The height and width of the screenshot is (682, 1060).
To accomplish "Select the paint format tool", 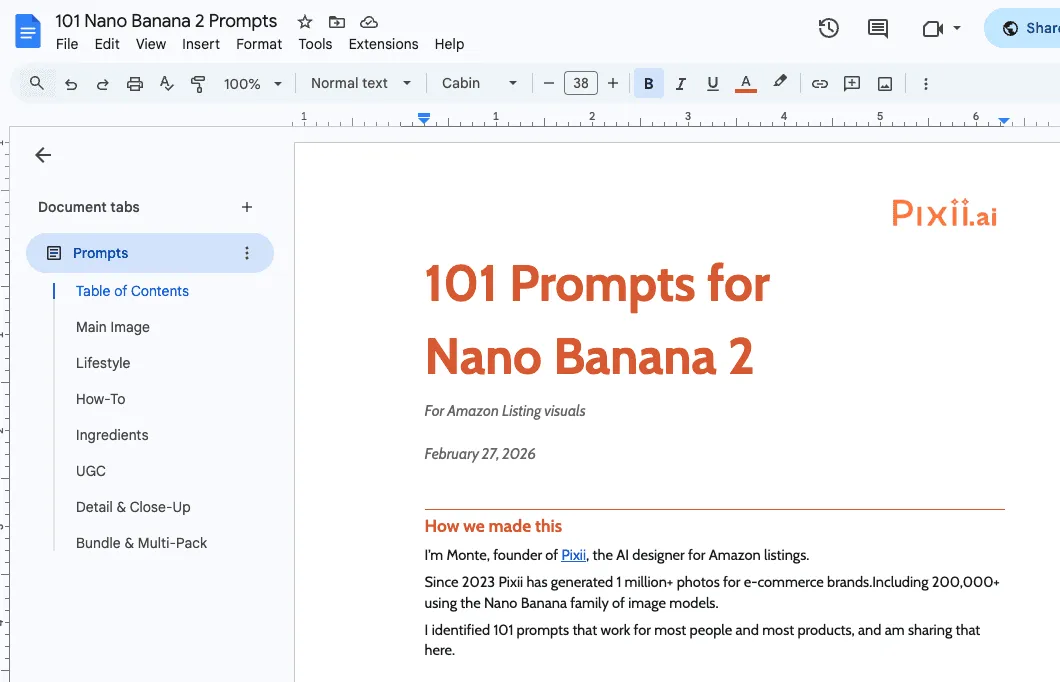I will coord(198,83).
